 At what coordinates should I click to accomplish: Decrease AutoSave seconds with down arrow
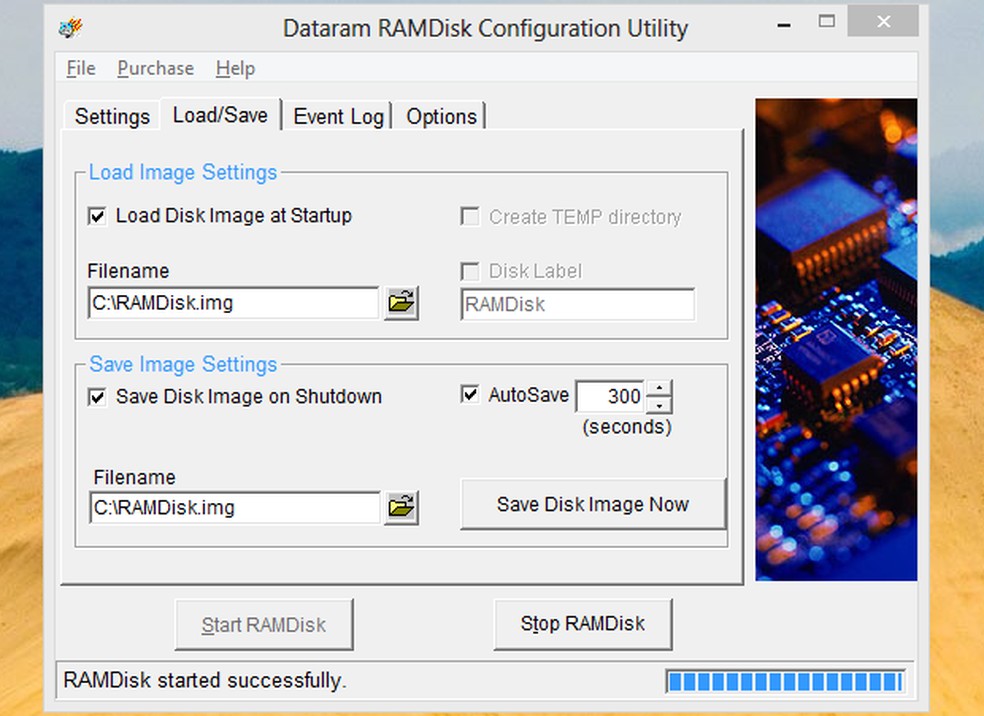tap(658, 405)
